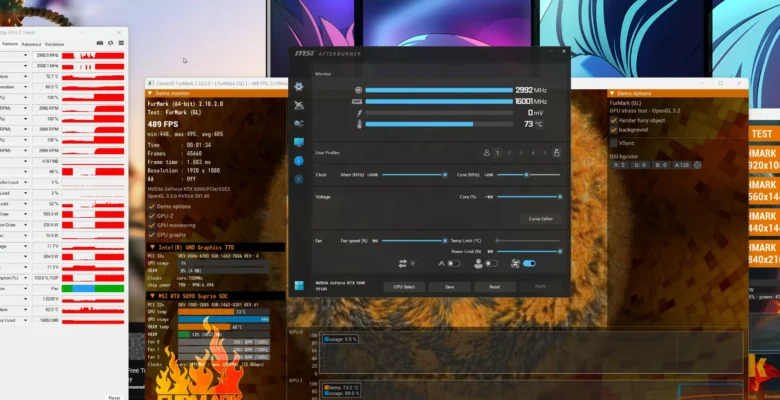Click the person-shaped user fan icon in the Fan row
This screenshot has width=780, height=400.
pyautogui.click(x=478, y=264)
